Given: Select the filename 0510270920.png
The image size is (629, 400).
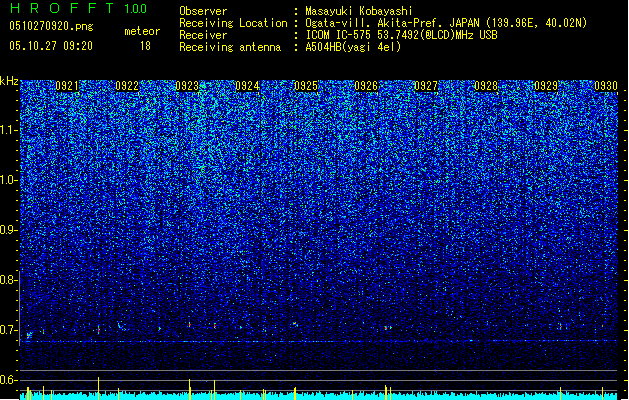Looking at the screenshot, I should (51, 26).
